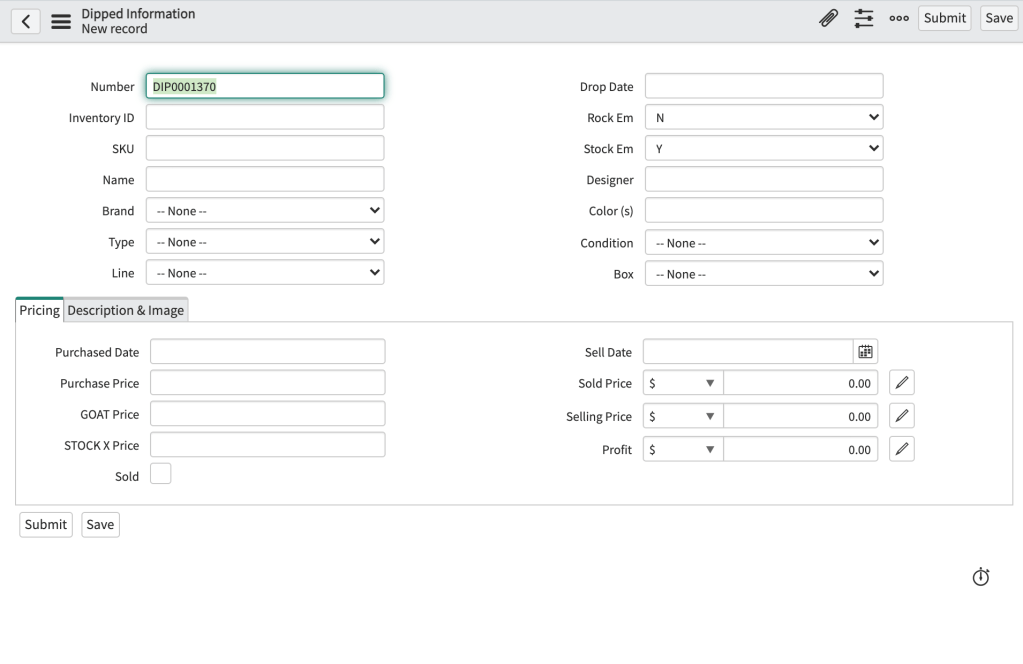1023x664 pixels.
Task: Expand the Brand dropdown
Action: pos(265,211)
